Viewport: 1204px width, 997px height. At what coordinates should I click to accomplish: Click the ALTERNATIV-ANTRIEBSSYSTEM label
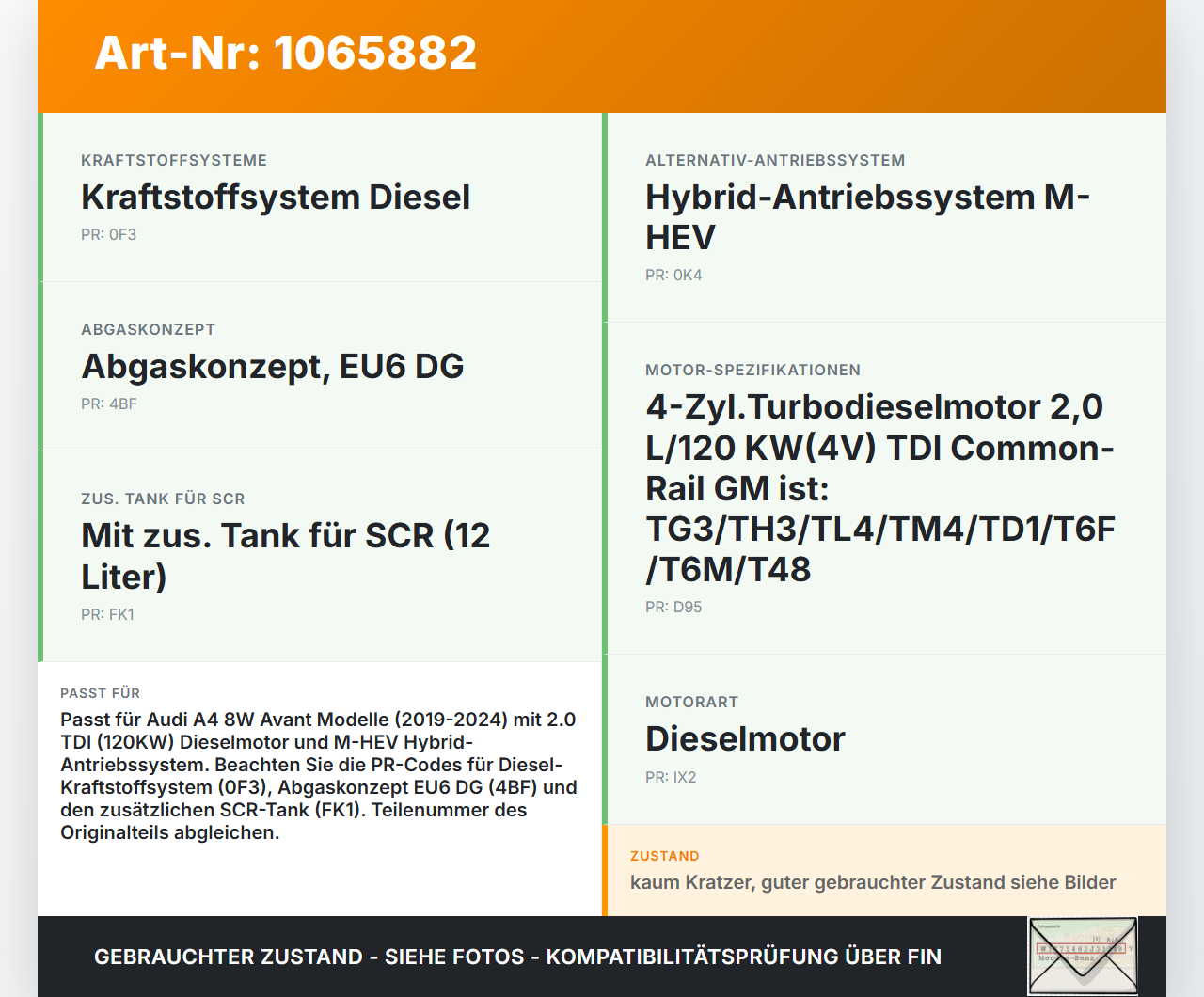(775, 160)
